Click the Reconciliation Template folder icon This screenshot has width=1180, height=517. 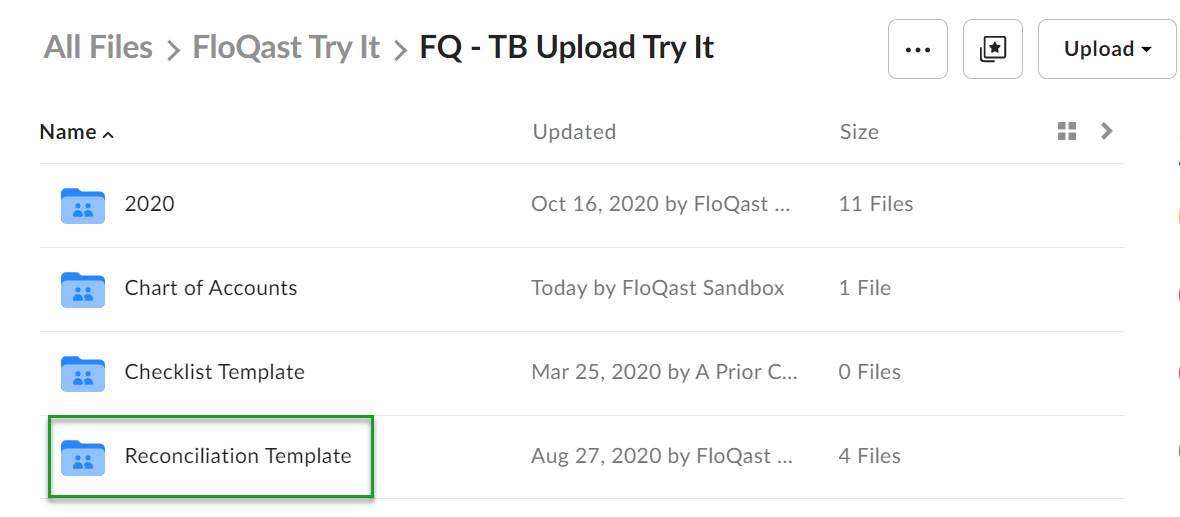[x=82, y=458]
